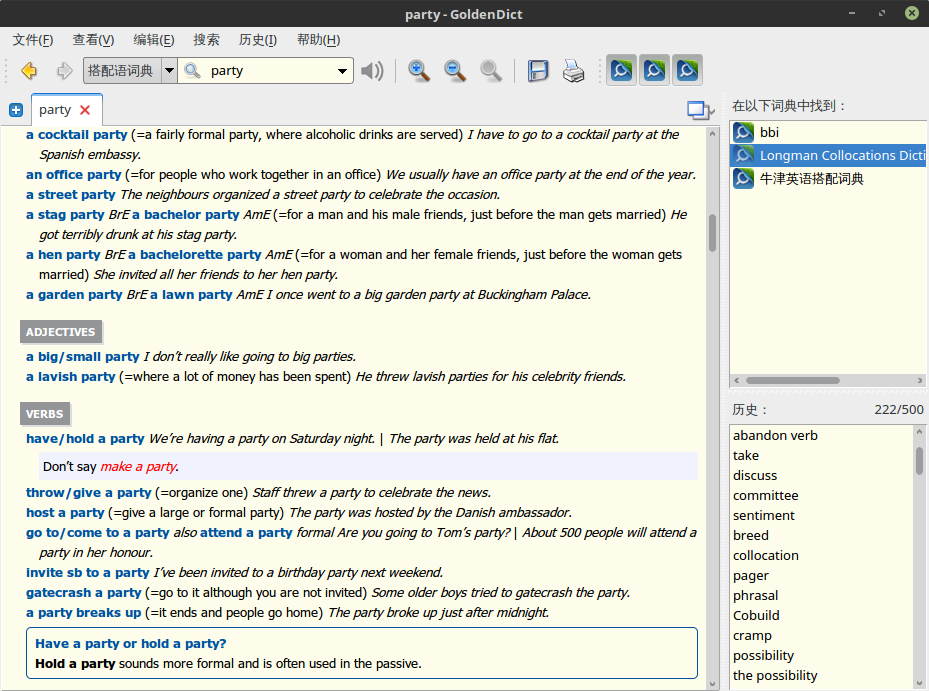
Task: Click the back navigation arrow
Action: tap(29, 71)
